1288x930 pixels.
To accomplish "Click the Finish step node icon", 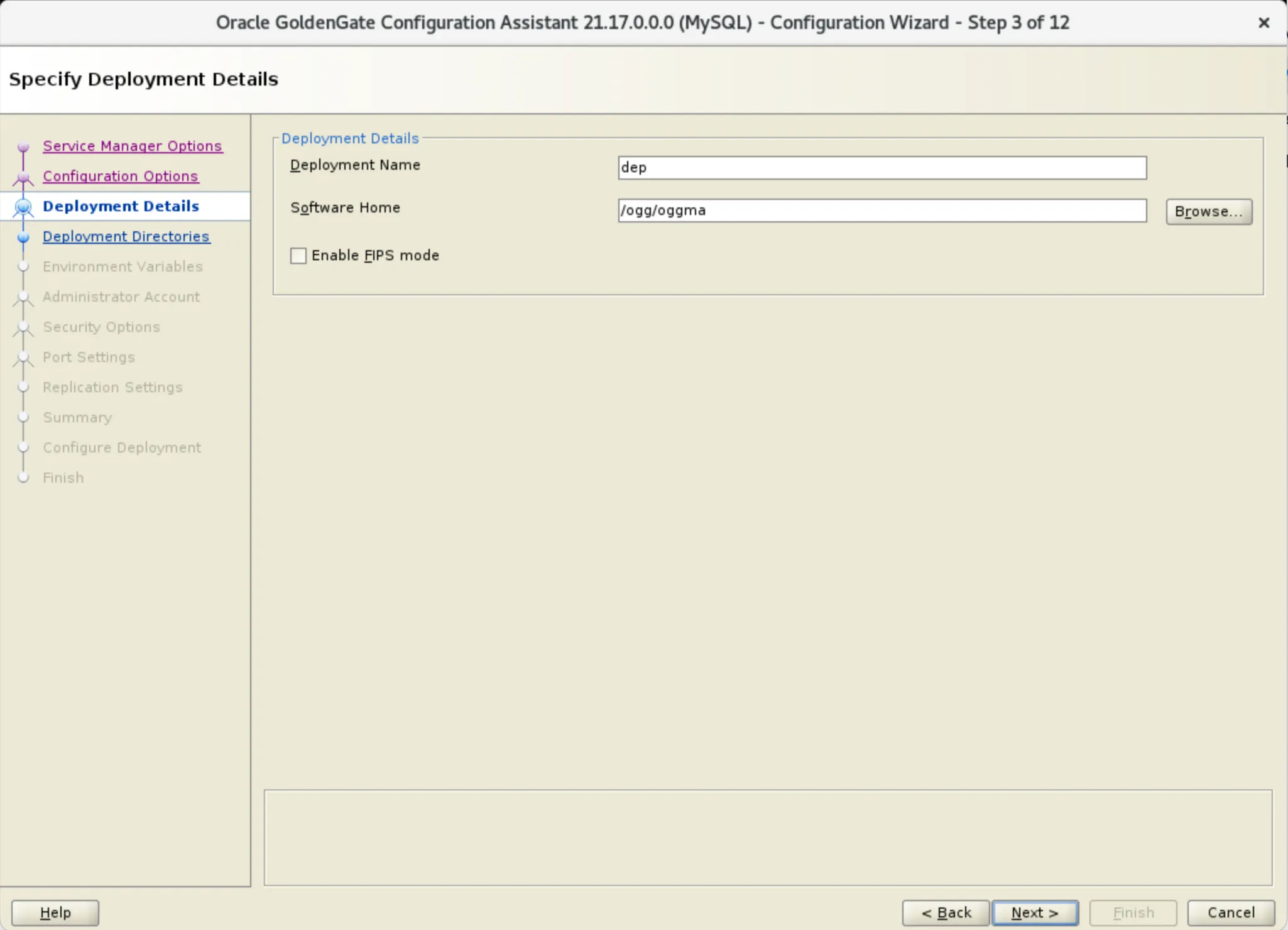I will [23, 478].
